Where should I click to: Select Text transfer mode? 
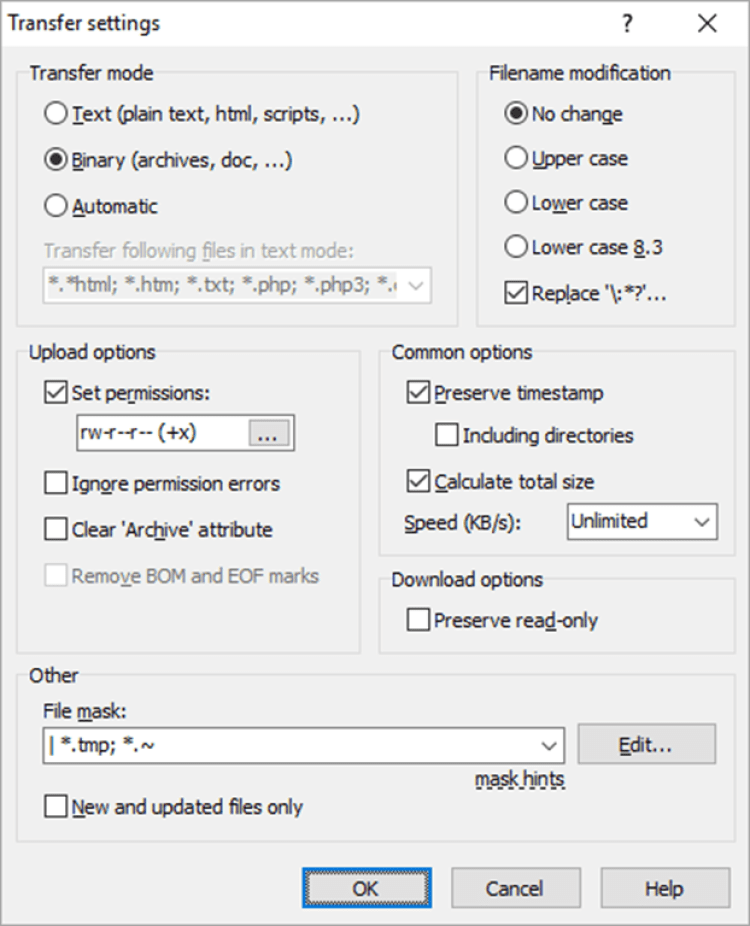click(57, 114)
